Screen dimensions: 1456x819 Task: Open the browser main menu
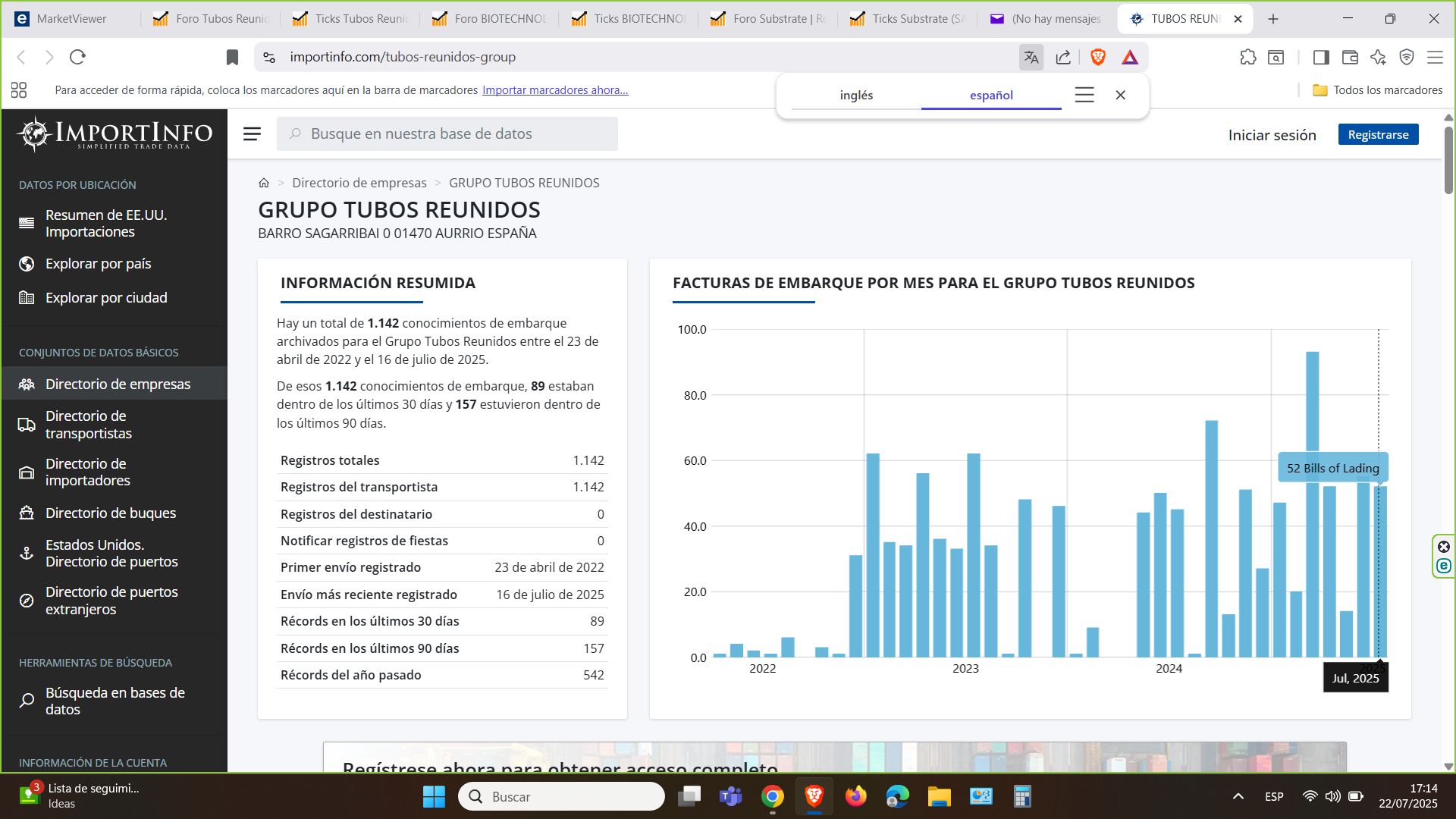1435,57
